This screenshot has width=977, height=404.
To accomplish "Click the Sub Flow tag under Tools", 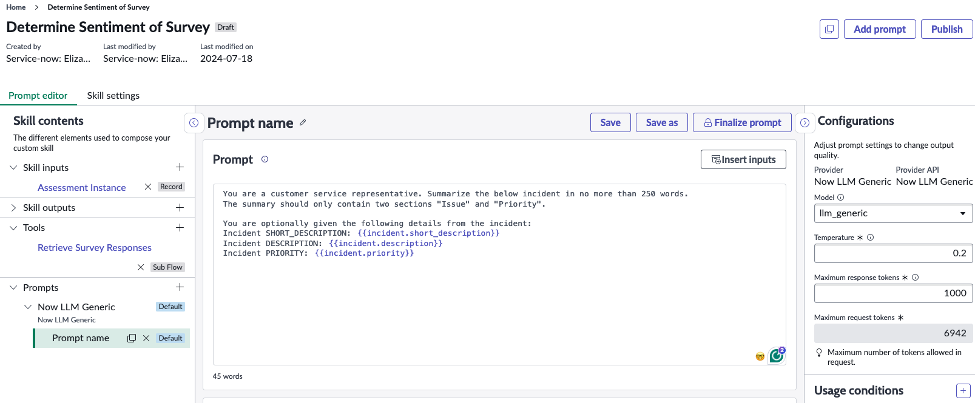I will click(x=168, y=267).
